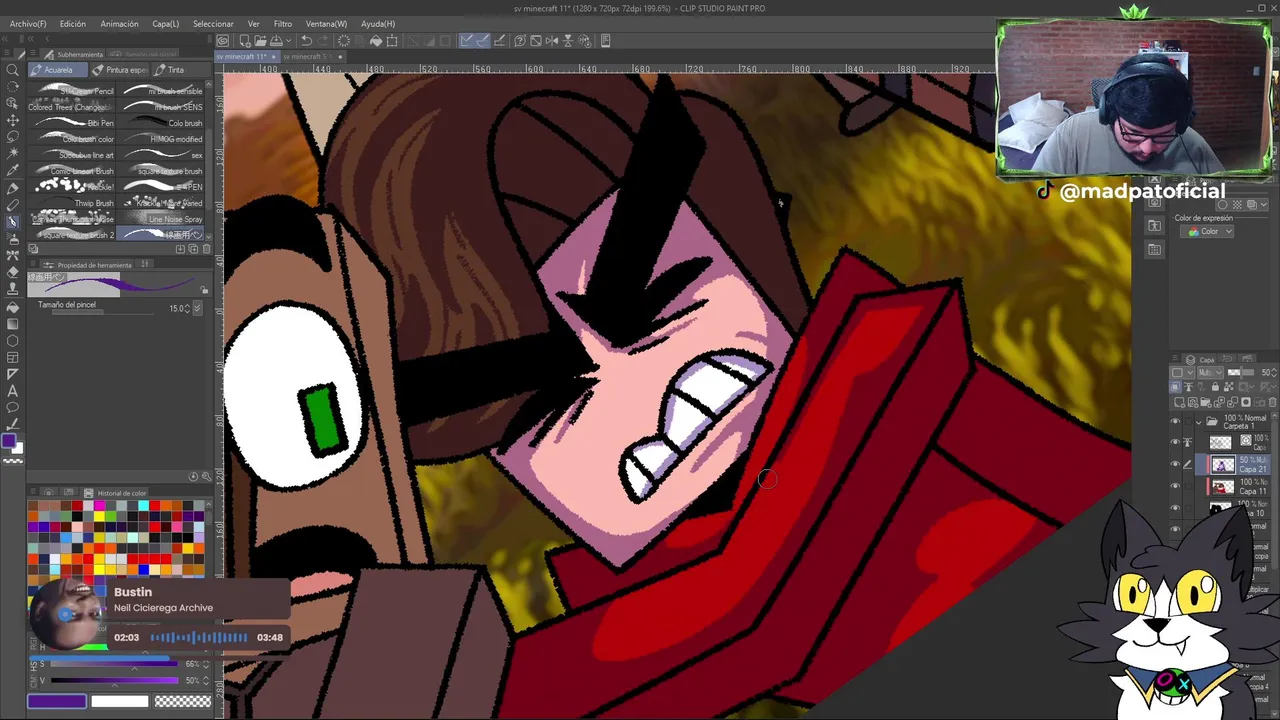Viewport: 1280px width, 720px height.
Task: Select the Comic Lineart Brush
Action: 71,171
